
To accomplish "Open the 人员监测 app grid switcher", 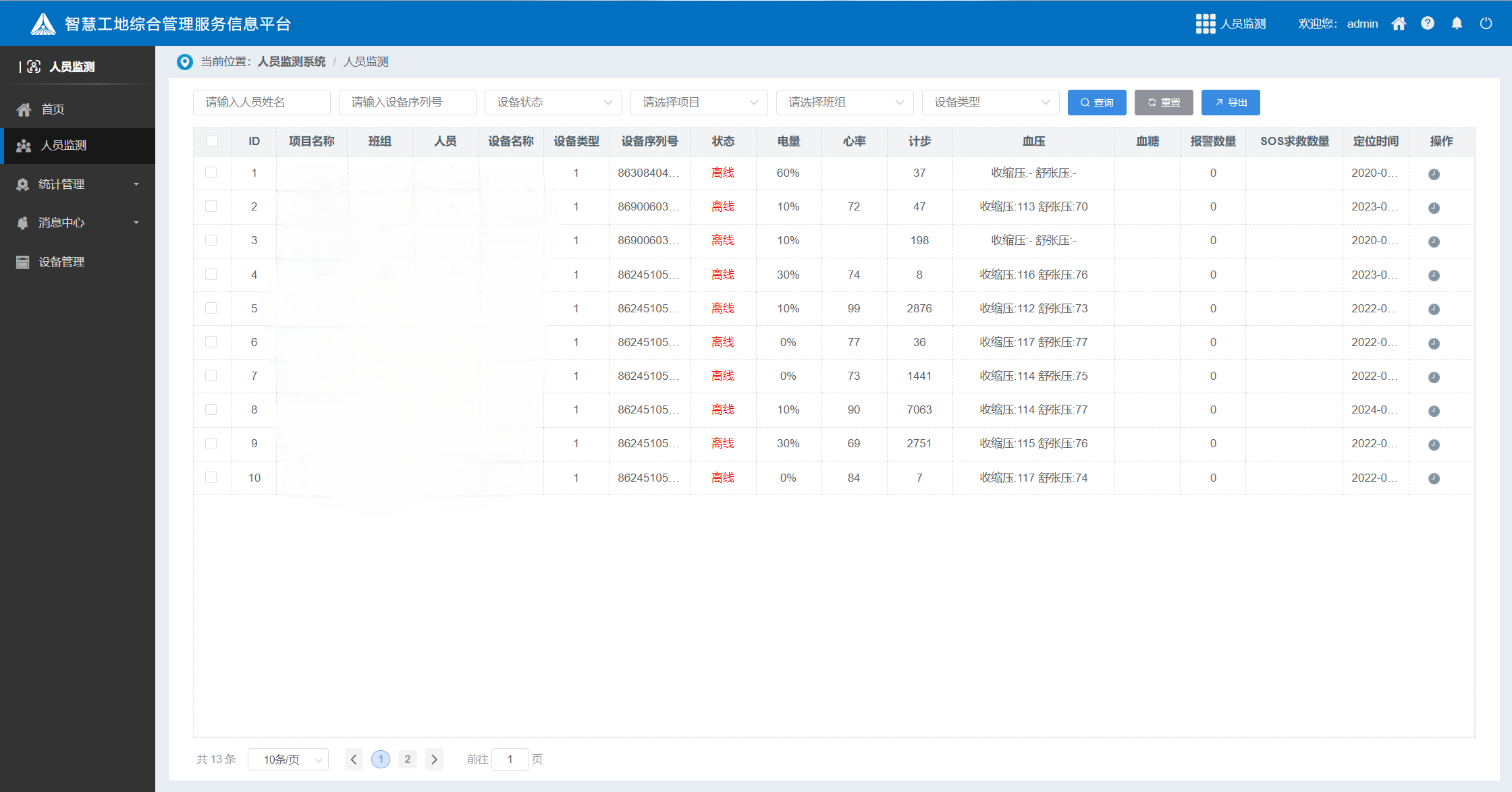I will (1206, 23).
